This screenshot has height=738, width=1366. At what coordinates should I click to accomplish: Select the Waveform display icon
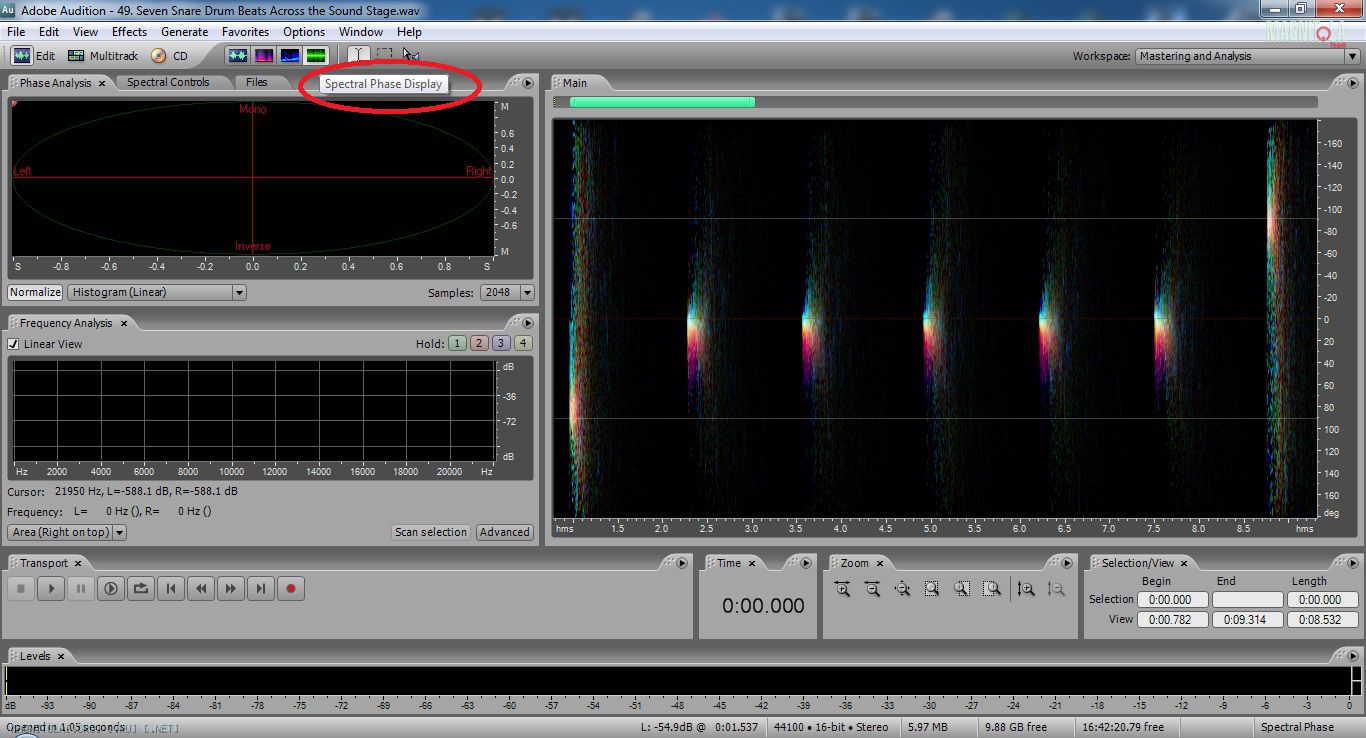(237, 56)
